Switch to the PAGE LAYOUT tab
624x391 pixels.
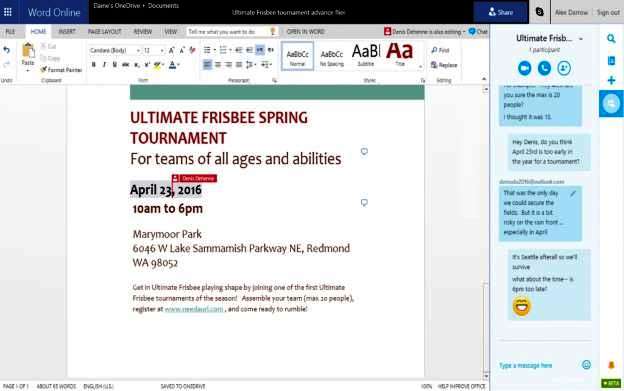[105, 31]
